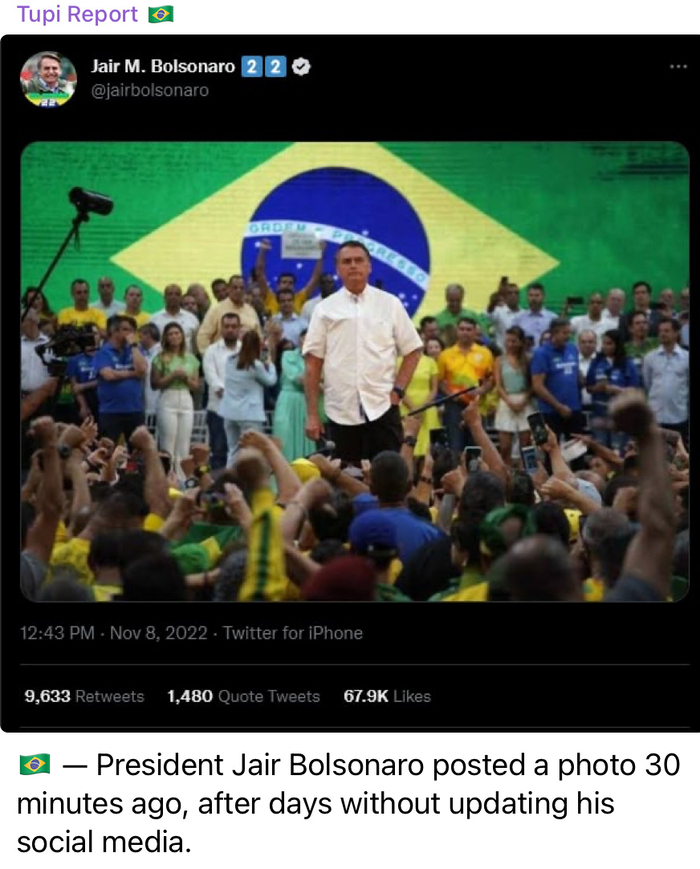
Task: Open the three-dot tweet options menu
Action: (678, 67)
